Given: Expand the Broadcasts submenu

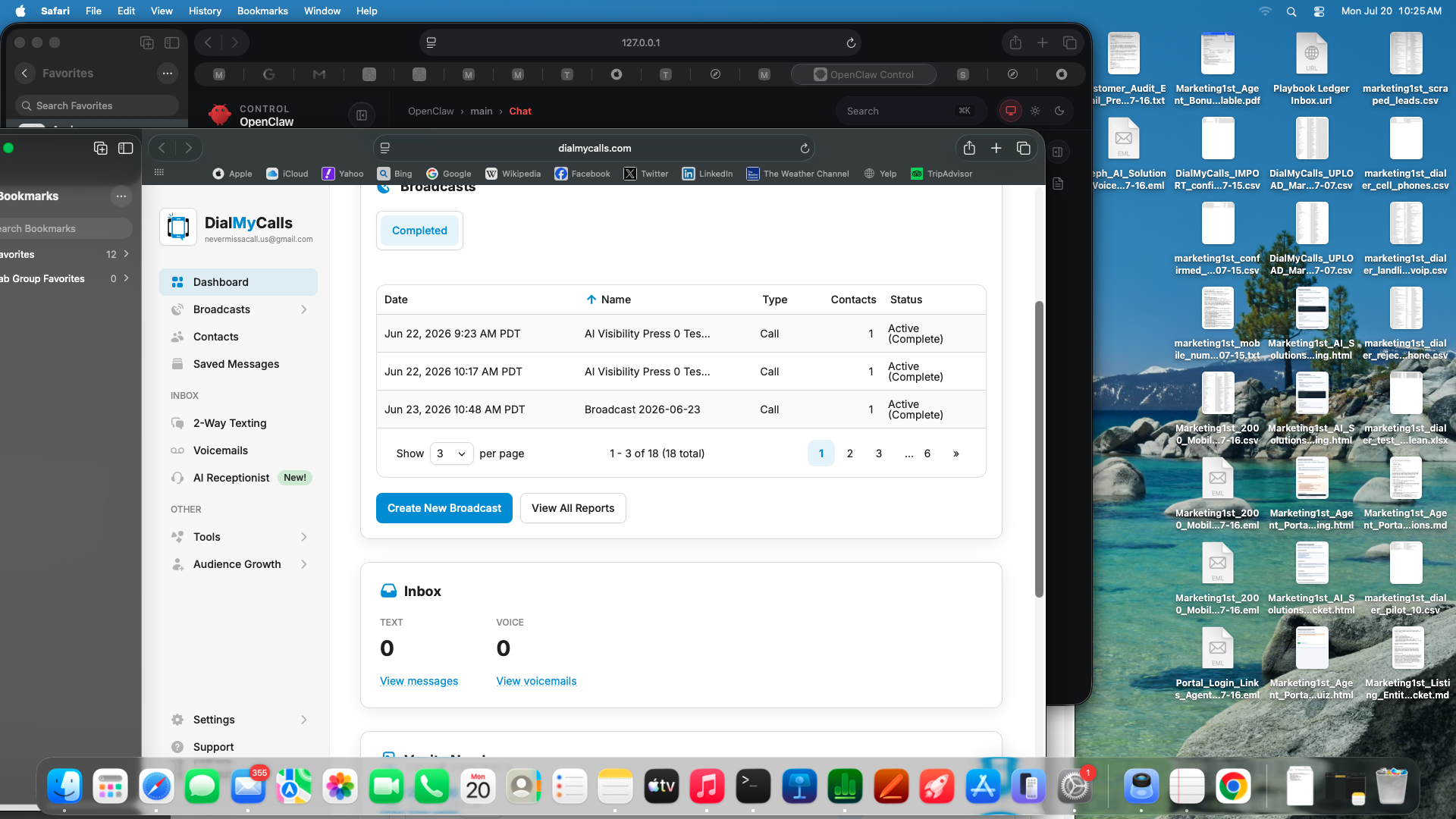Looking at the screenshot, I should point(304,309).
